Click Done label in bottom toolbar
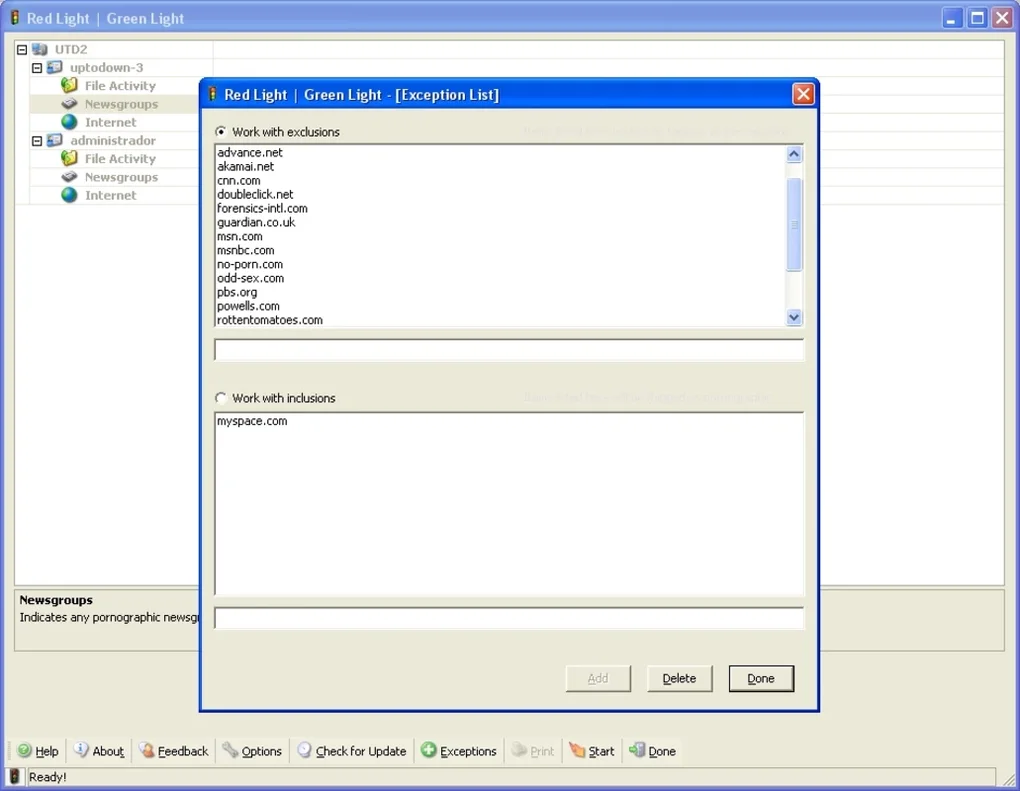Screen dimensions: 1020x791 click(x=662, y=751)
